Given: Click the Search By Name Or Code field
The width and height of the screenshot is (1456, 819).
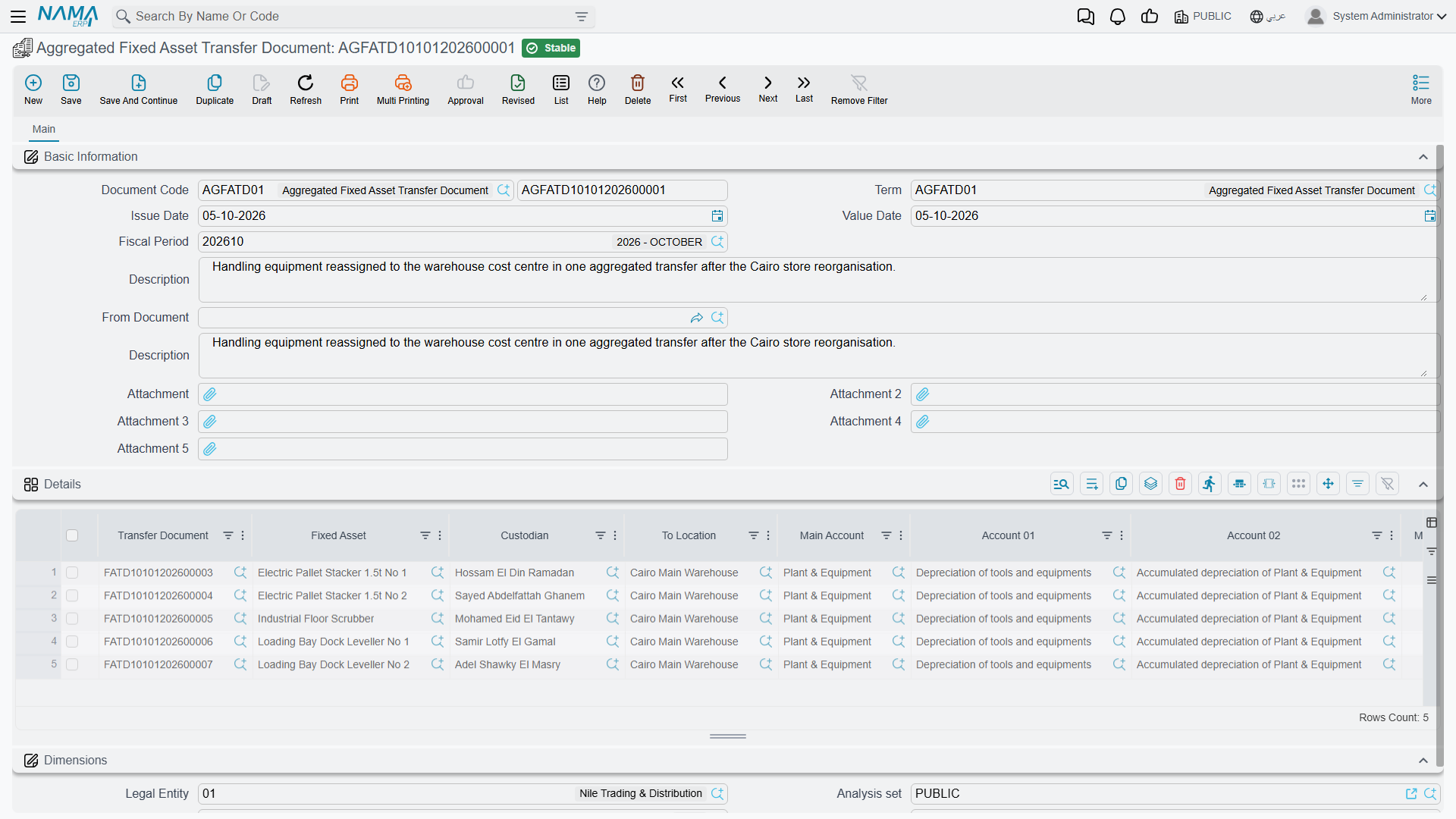Looking at the screenshot, I should pos(353,17).
